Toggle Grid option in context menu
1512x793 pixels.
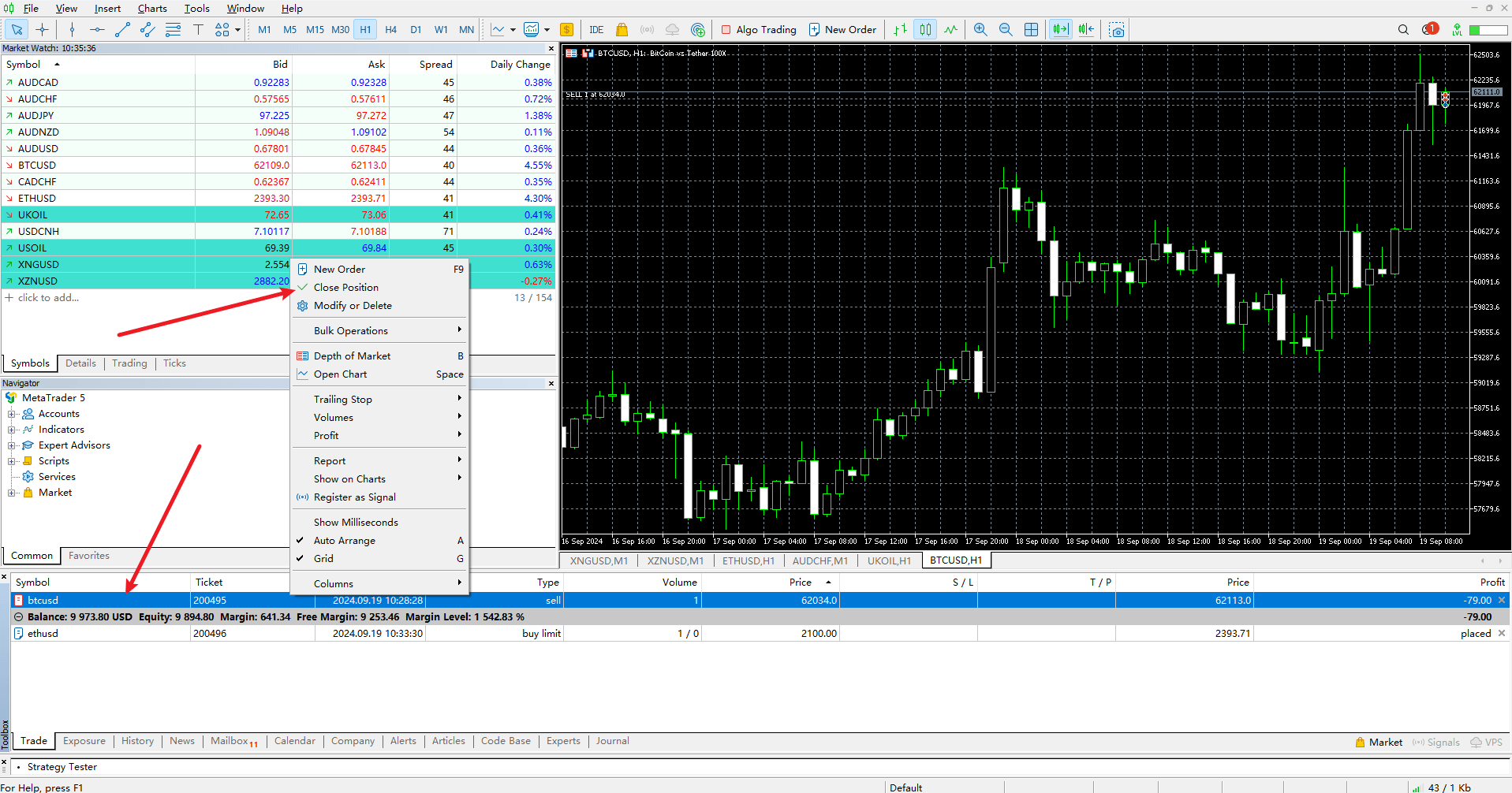coord(380,559)
